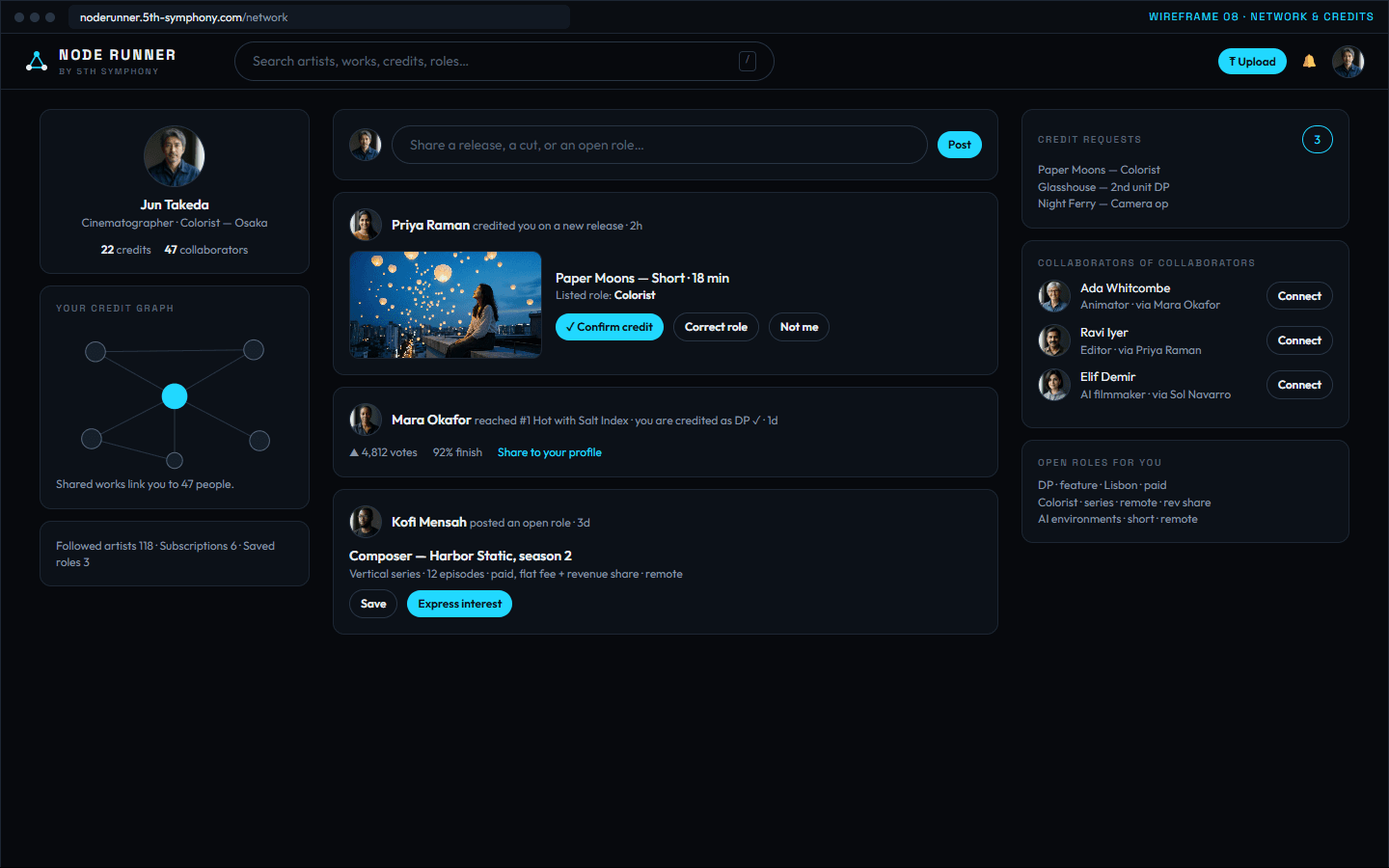Open the AI environments short remote role
The image size is (1389, 868).
(1118, 519)
